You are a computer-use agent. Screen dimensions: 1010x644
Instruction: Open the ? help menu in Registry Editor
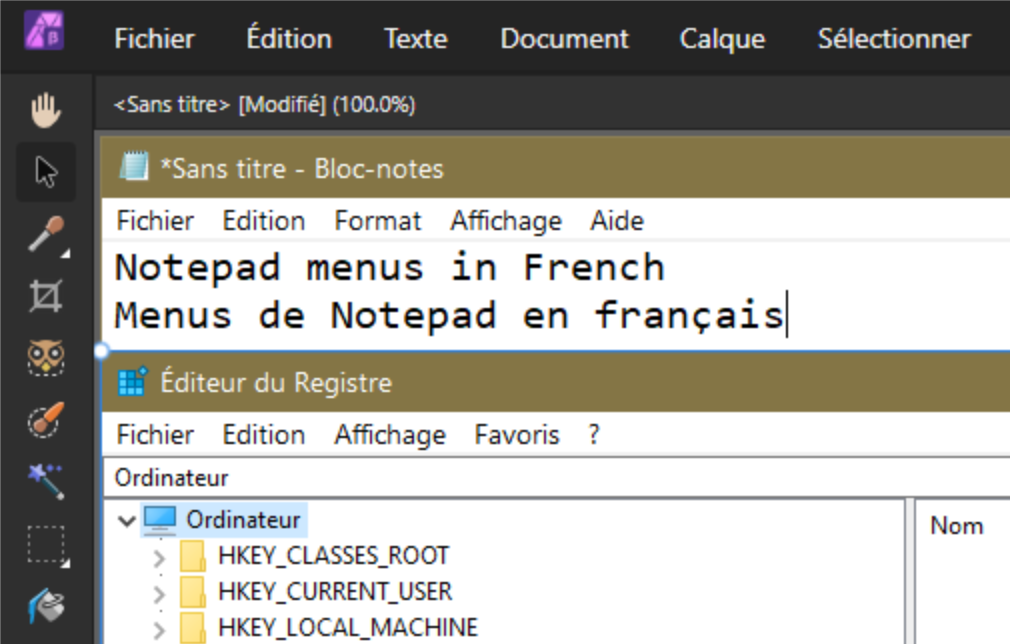594,435
